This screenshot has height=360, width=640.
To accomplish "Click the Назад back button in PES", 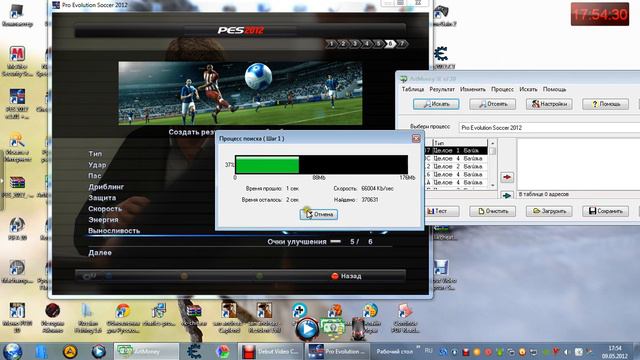I will click(346, 276).
